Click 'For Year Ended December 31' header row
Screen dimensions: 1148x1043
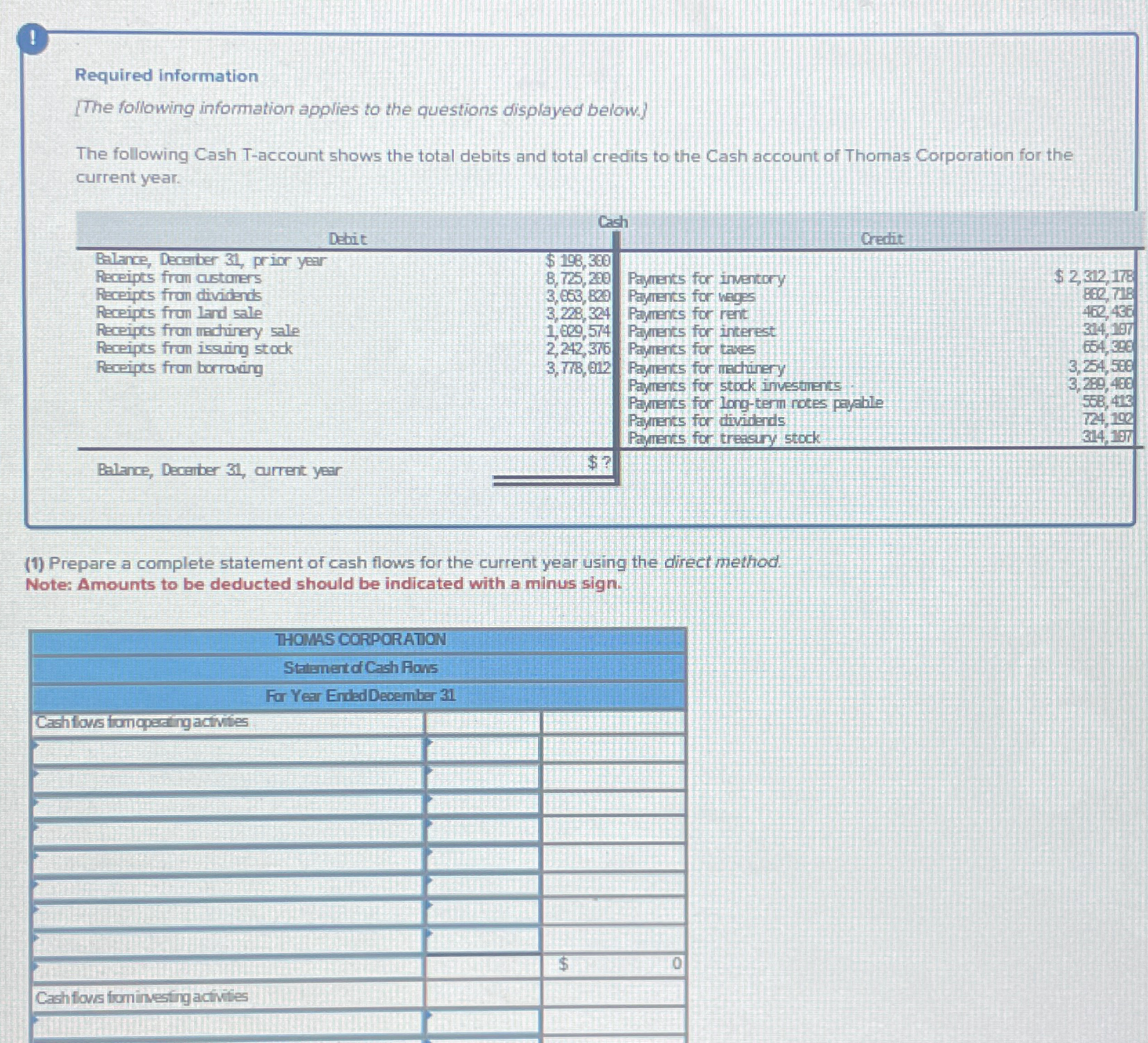tap(360, 696)
